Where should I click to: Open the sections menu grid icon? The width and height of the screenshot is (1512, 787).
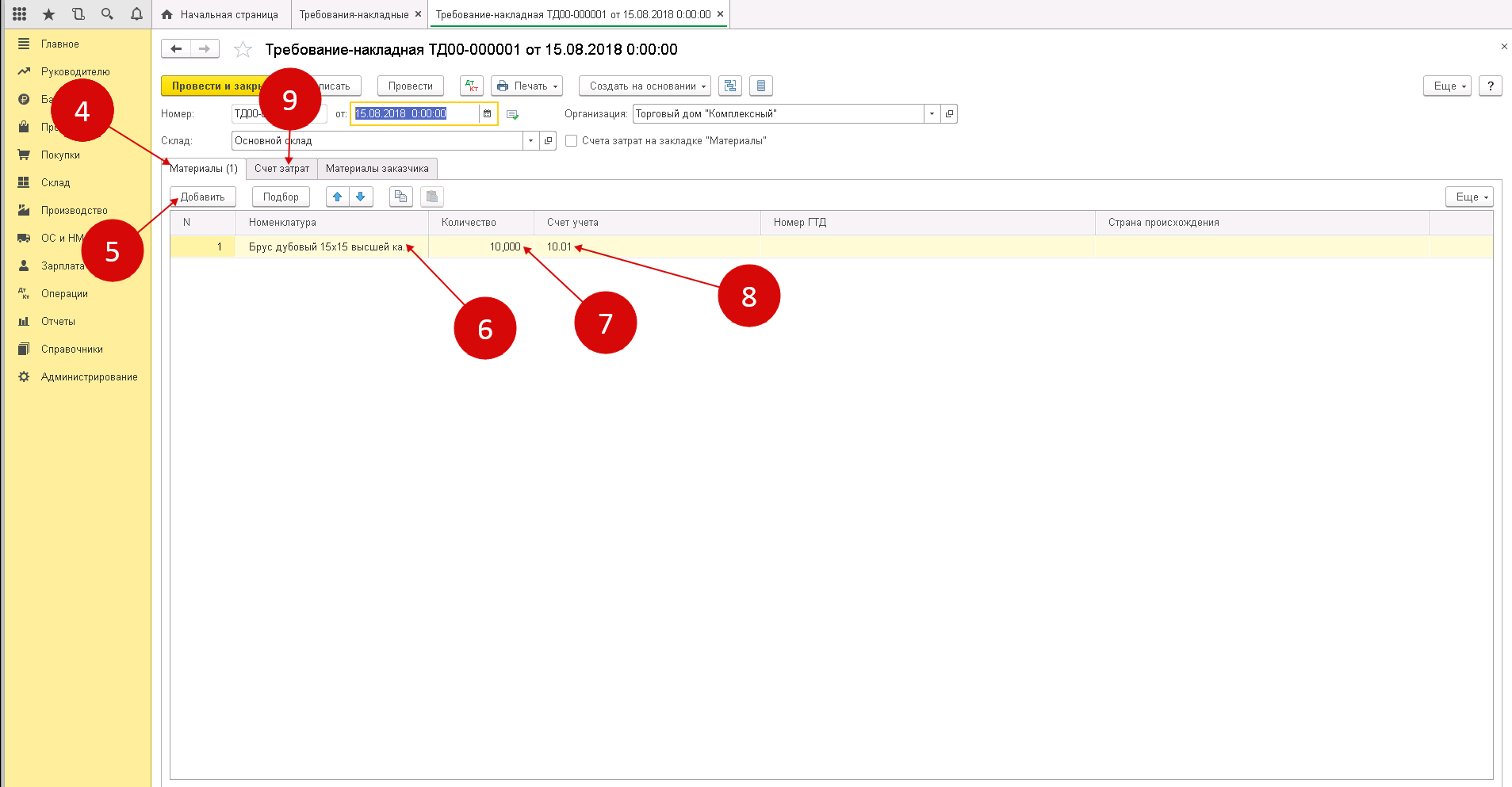20,14
